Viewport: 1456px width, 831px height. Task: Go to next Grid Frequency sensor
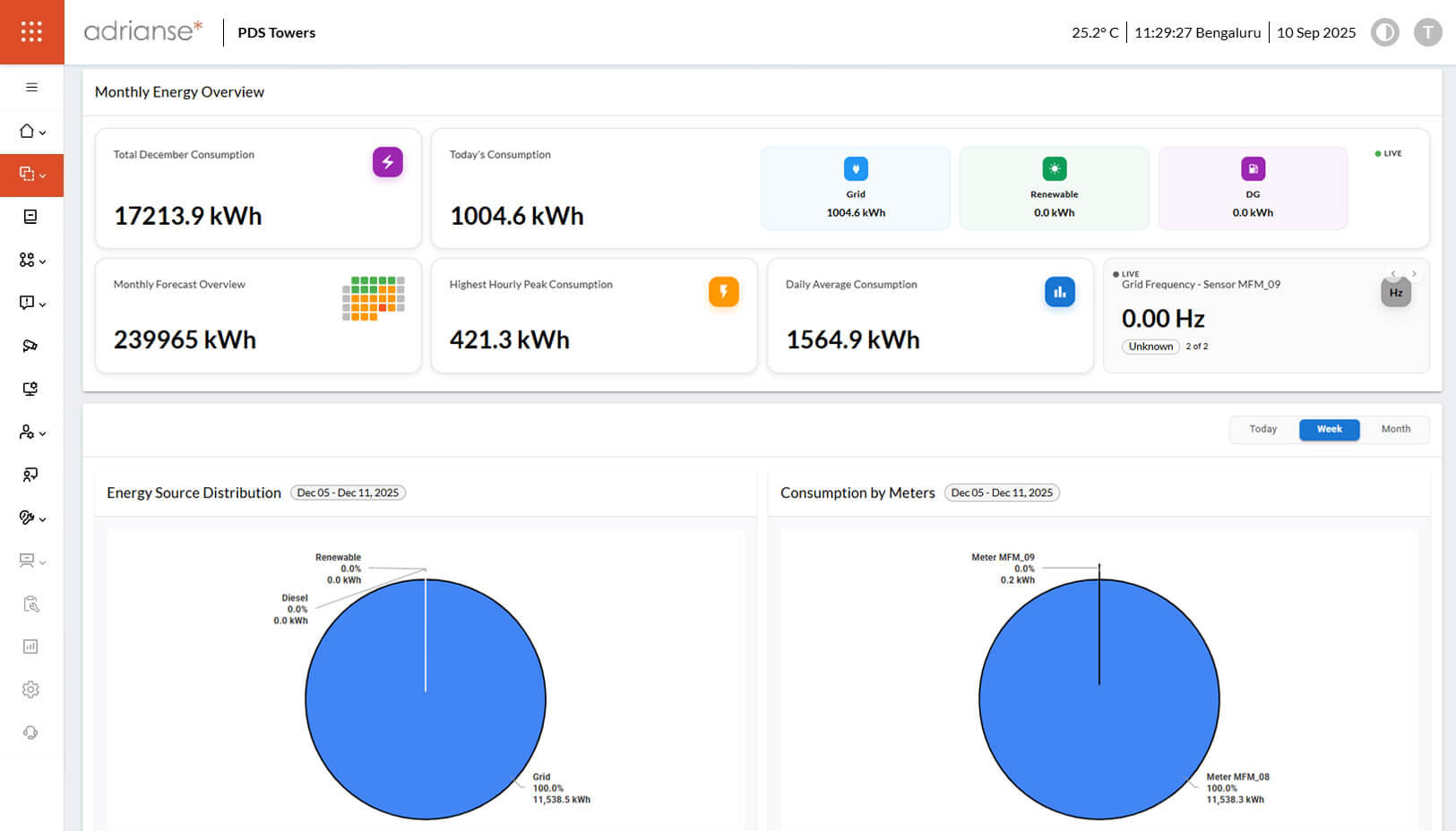(1414, 274)
